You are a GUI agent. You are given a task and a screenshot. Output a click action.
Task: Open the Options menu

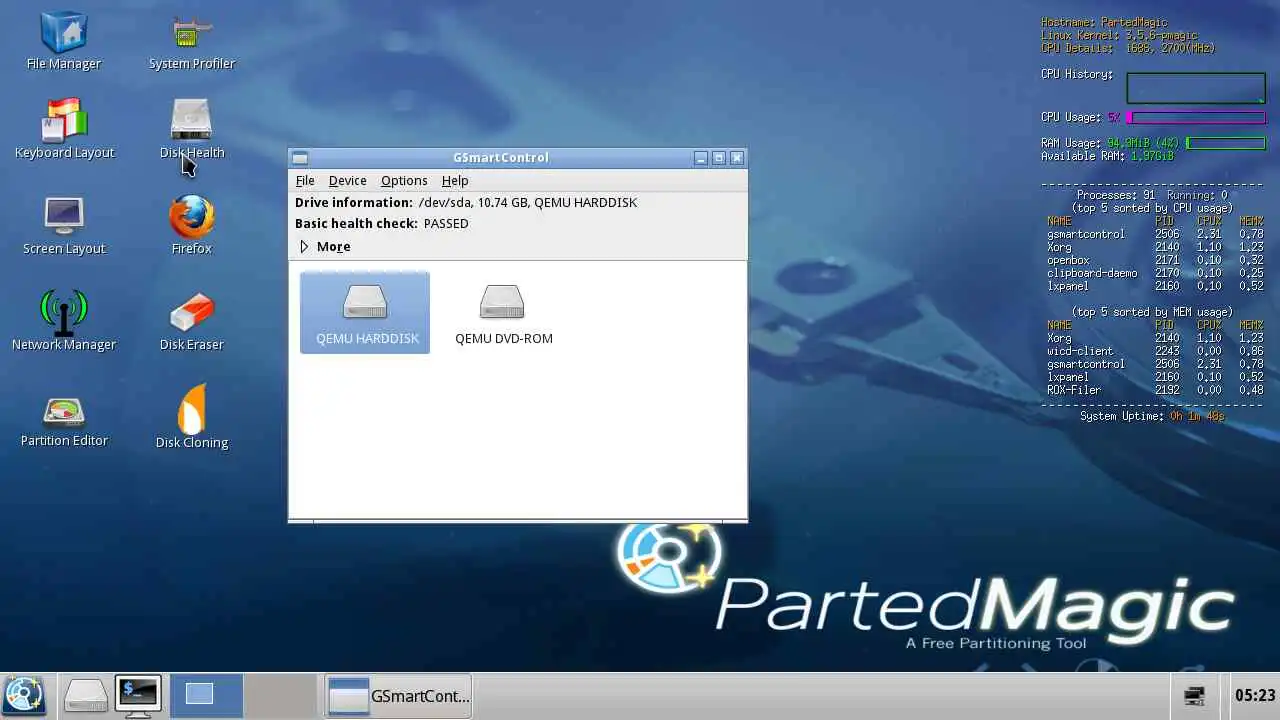pos(404,180)
